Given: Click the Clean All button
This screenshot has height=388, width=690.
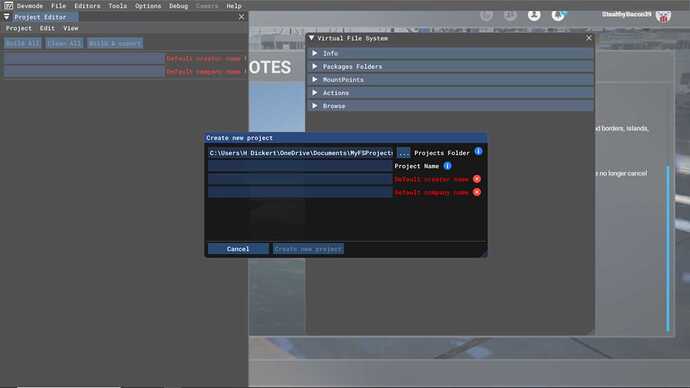Looking at the screenshot, I should 64,43.
